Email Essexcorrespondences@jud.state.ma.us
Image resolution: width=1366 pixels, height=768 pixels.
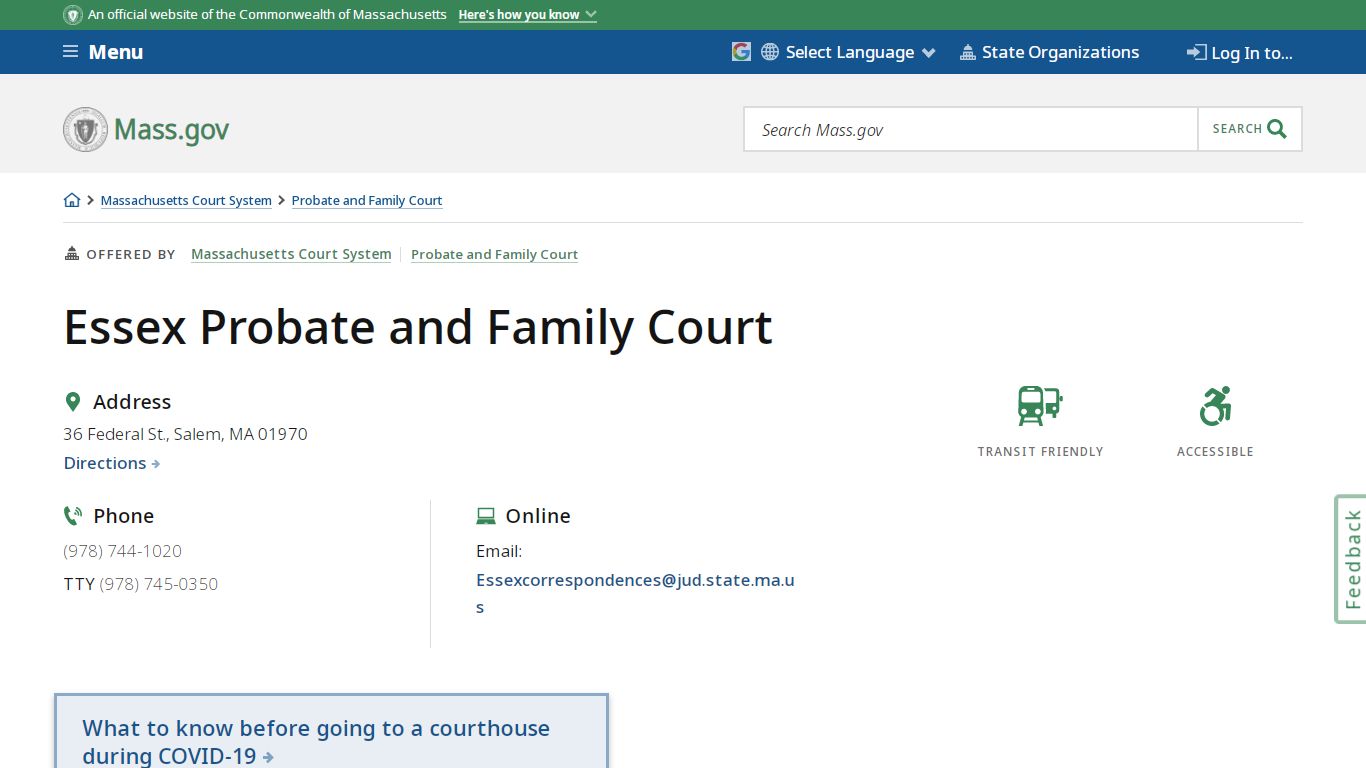pyautogui.click(x=636, y=593)
